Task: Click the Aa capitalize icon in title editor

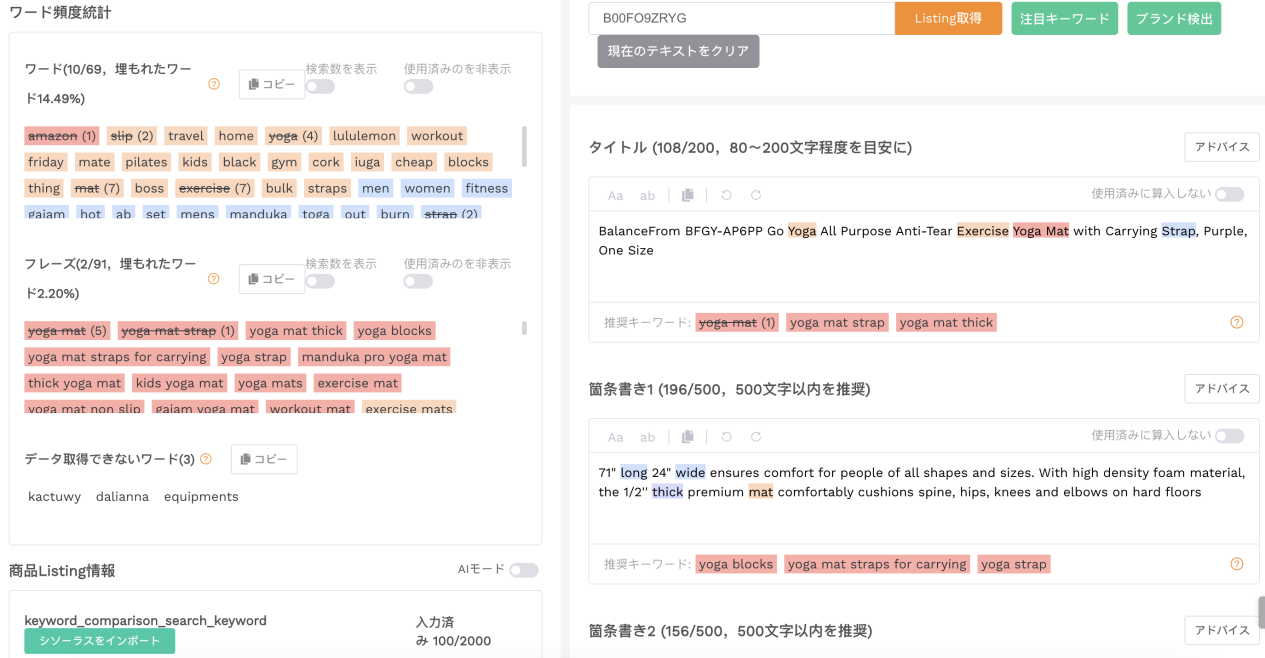Action: click(x=615, y=195)
